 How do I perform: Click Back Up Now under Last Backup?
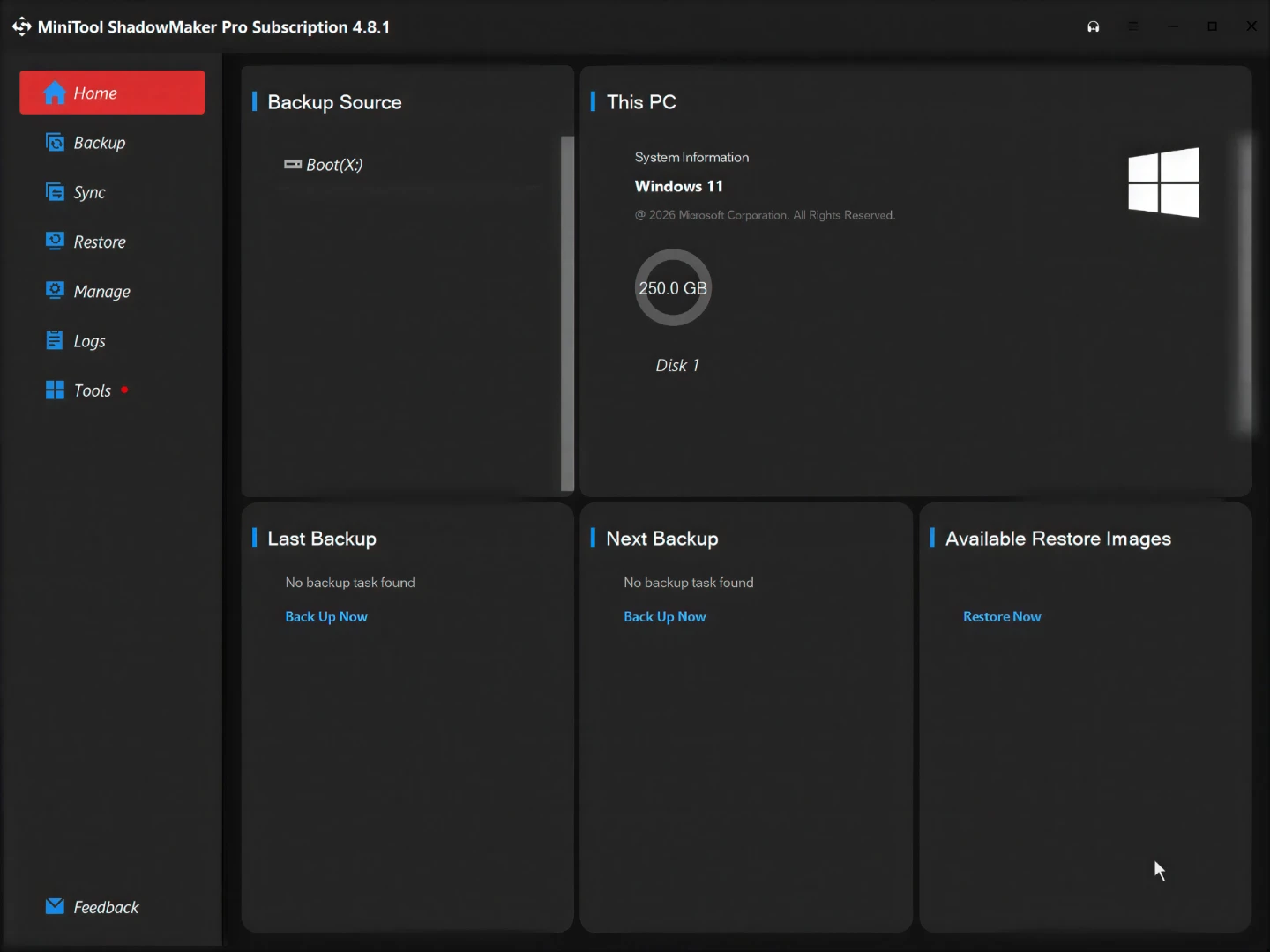[326, 617]
